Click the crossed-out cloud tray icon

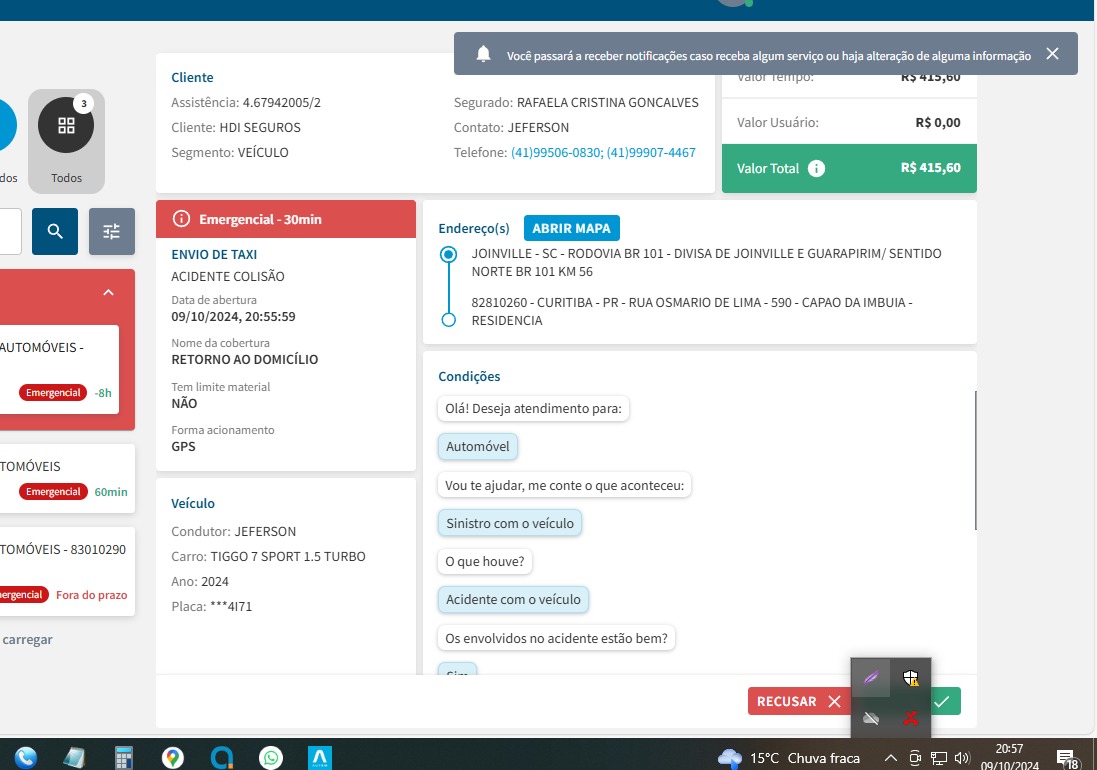tap(871, 718)
